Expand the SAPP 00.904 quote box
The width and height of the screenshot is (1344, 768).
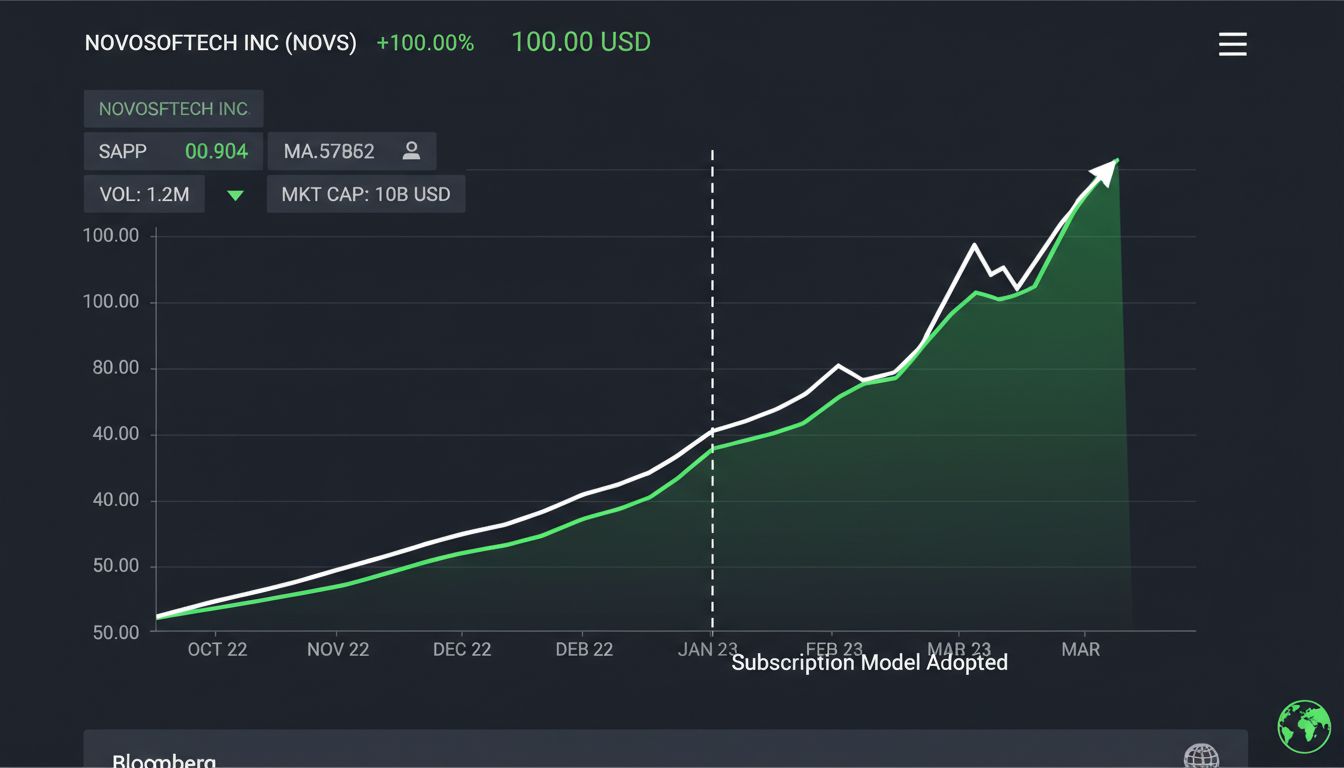click(172, 150)
